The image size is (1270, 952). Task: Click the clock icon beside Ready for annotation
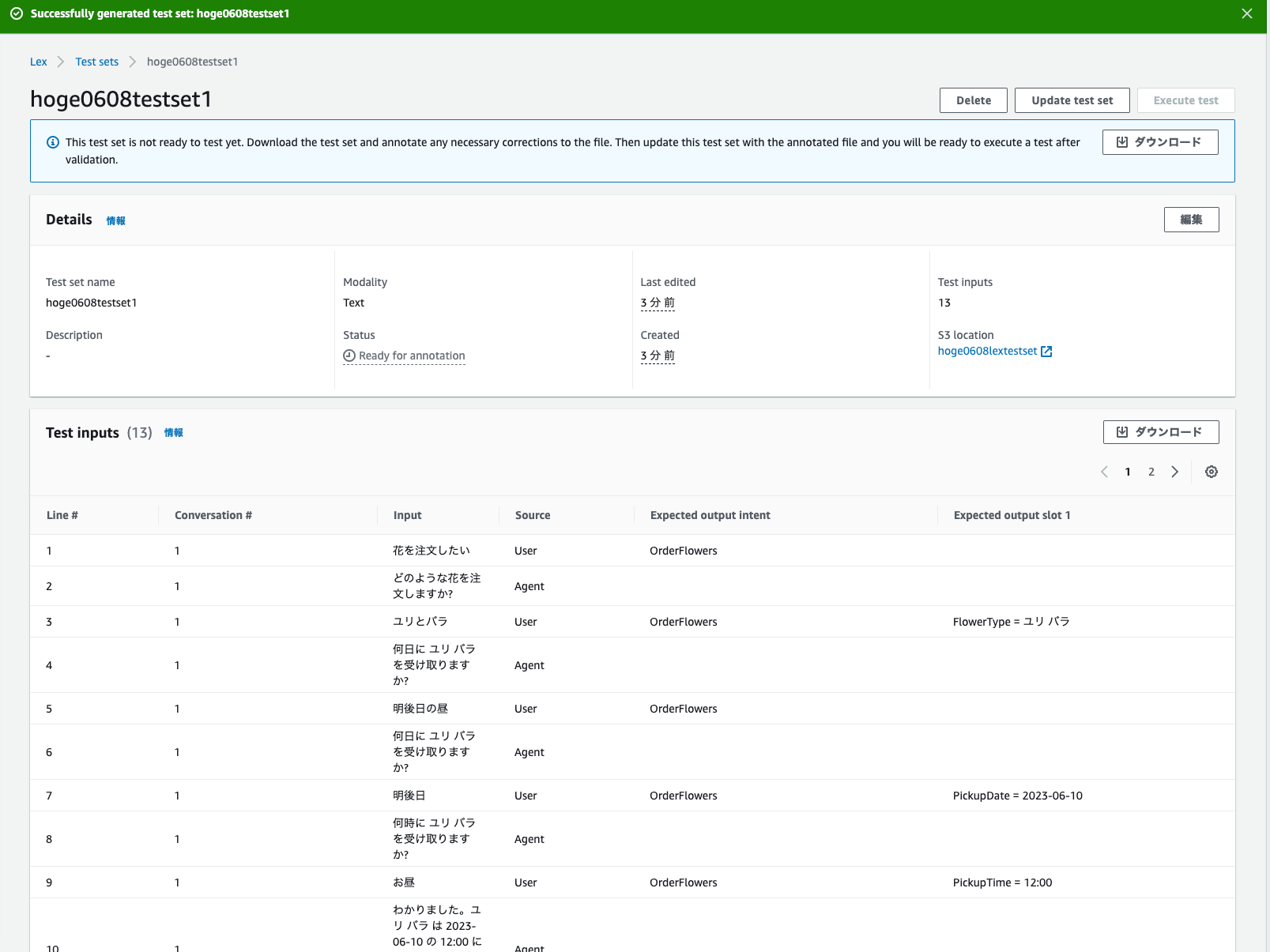[349, 356]
